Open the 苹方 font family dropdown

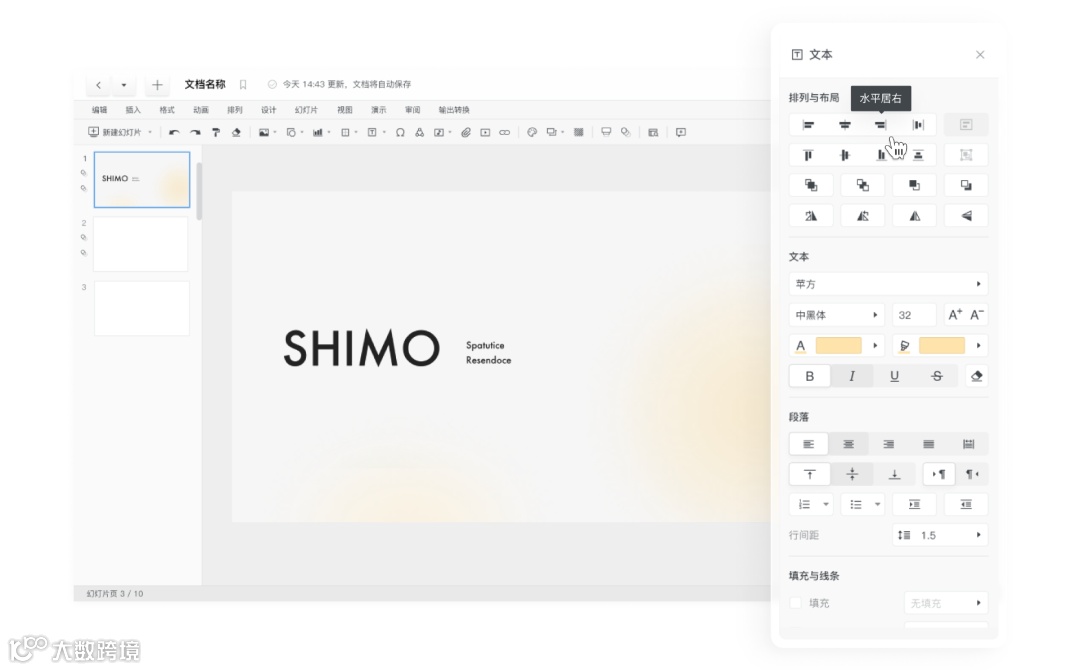pyautogui.click(x=889, y=284)
